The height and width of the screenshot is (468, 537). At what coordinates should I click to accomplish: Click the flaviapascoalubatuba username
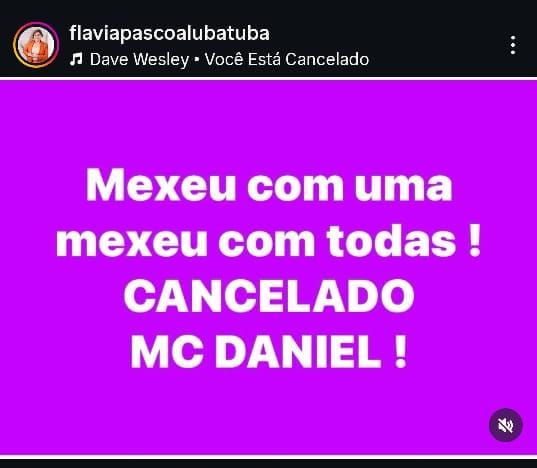pyautogui.click(x=170, y=34)
